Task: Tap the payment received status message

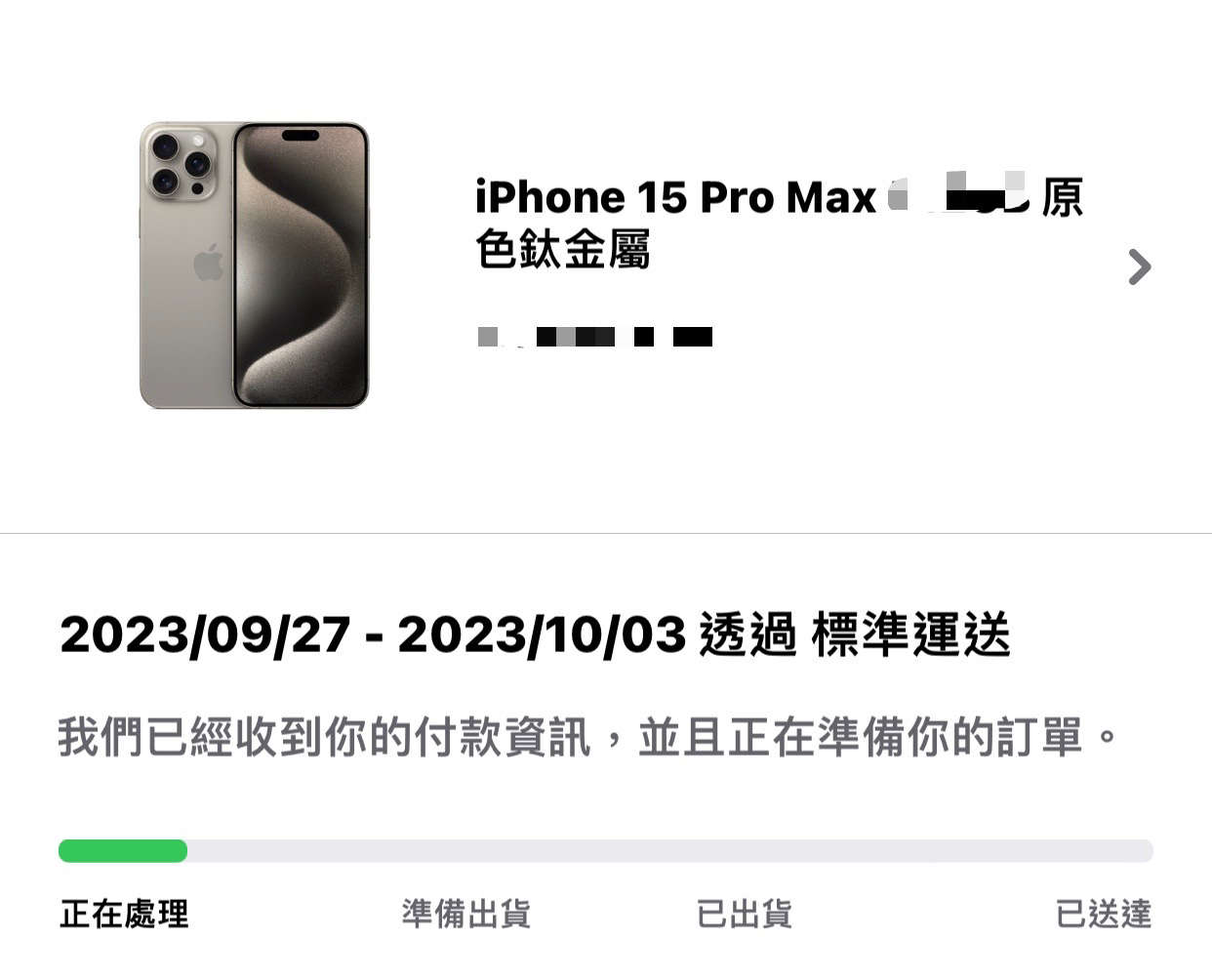Action: click(x=587, y=736)
